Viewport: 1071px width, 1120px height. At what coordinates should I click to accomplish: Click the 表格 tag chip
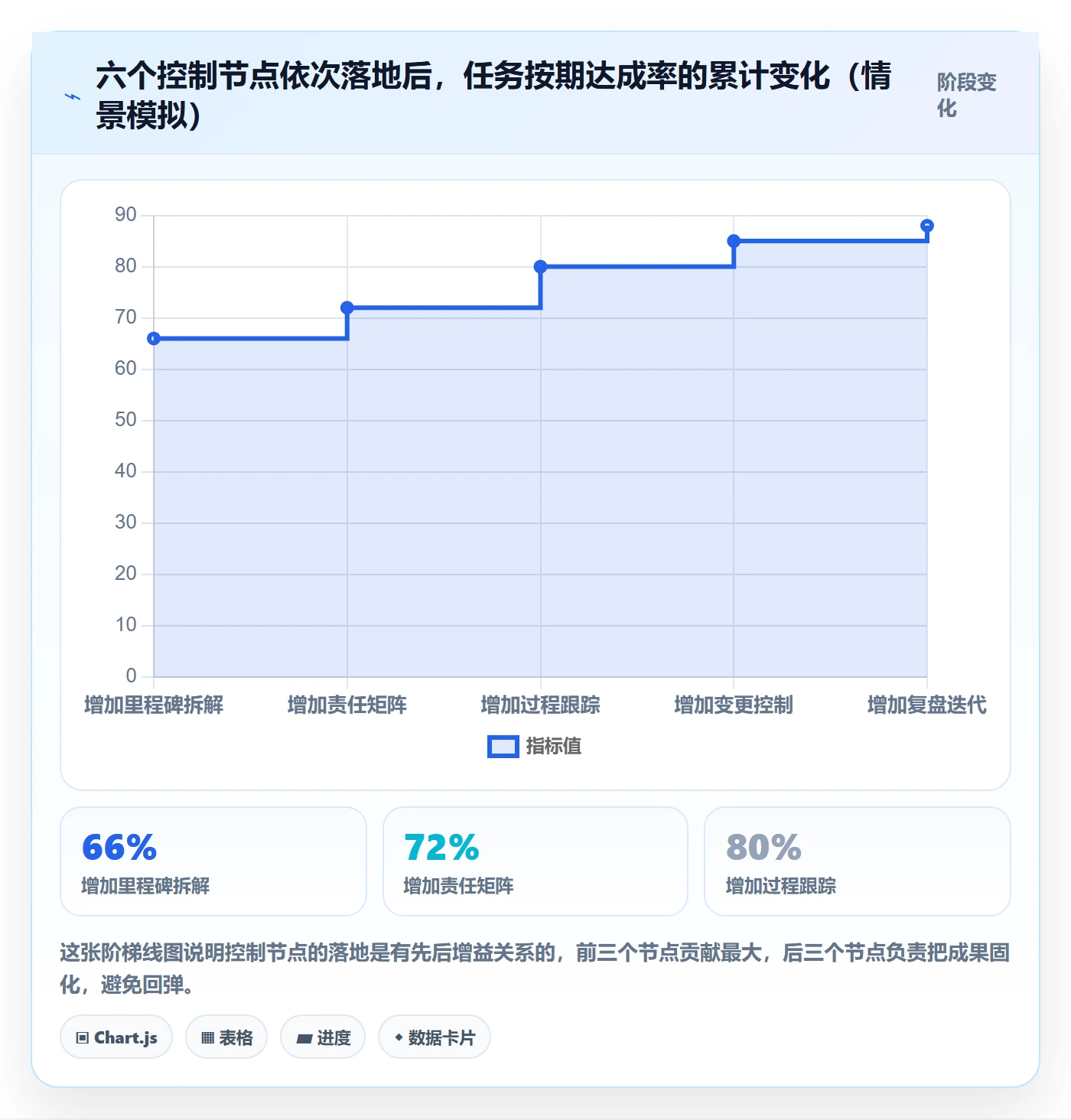coord(226,1037)
